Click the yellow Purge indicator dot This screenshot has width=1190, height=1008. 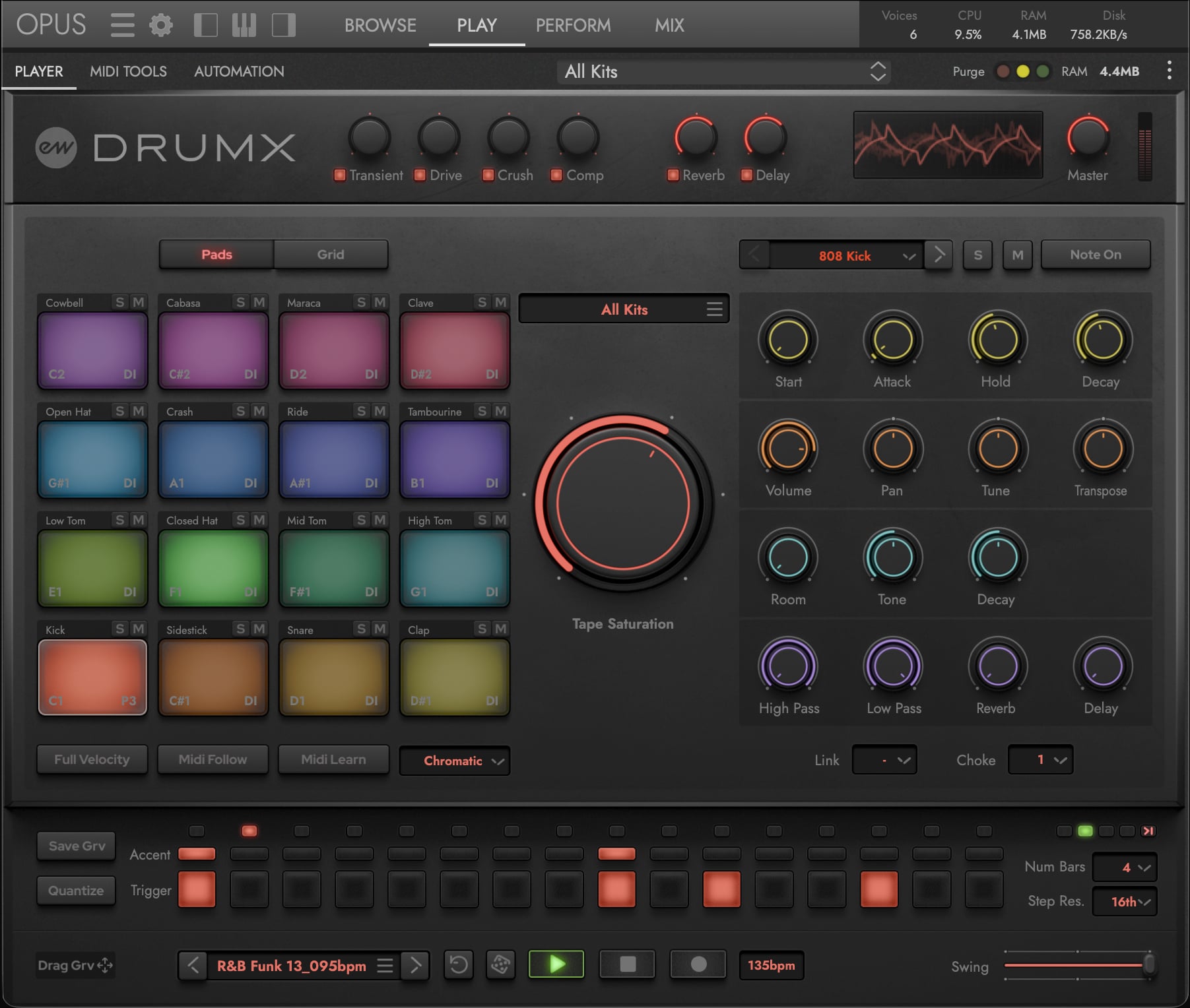tap(1022, 71)
